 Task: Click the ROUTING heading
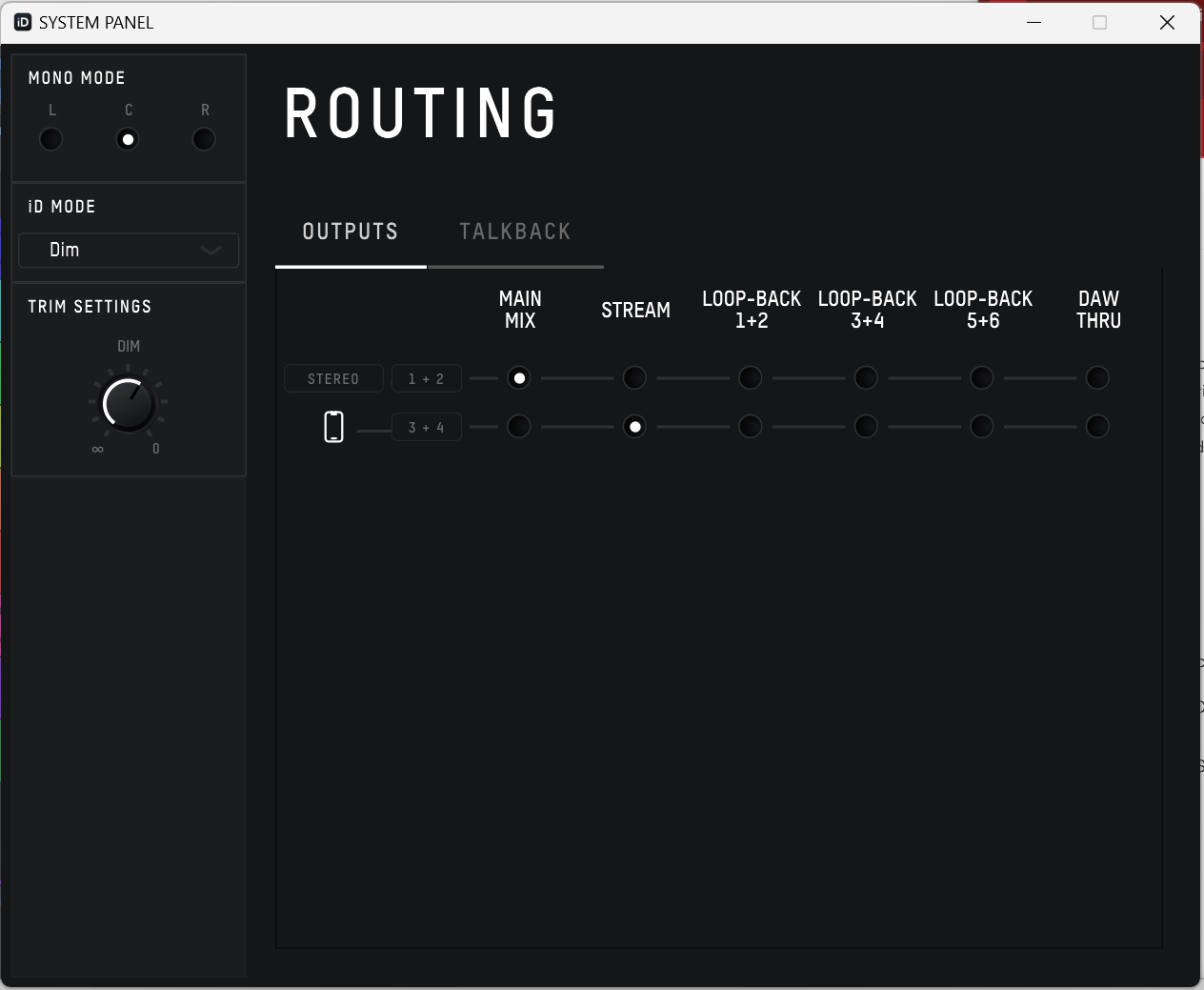point(421,113)
